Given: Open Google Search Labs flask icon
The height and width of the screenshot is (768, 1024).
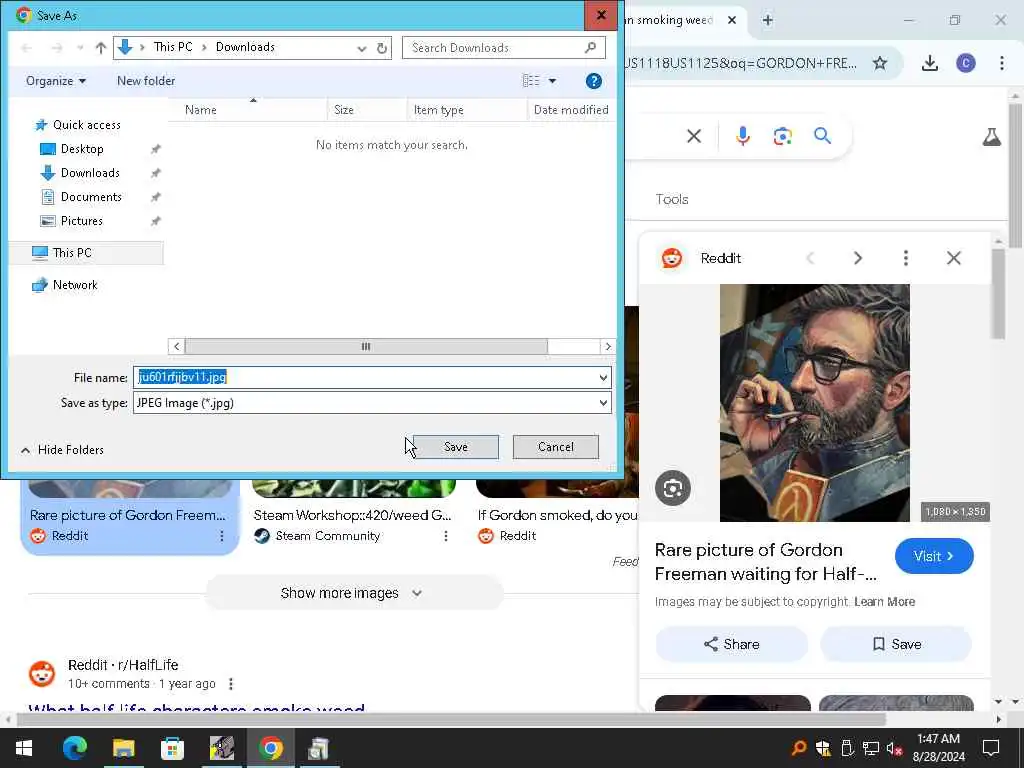Looking at the screenshot, I should [x=992, y=136].
